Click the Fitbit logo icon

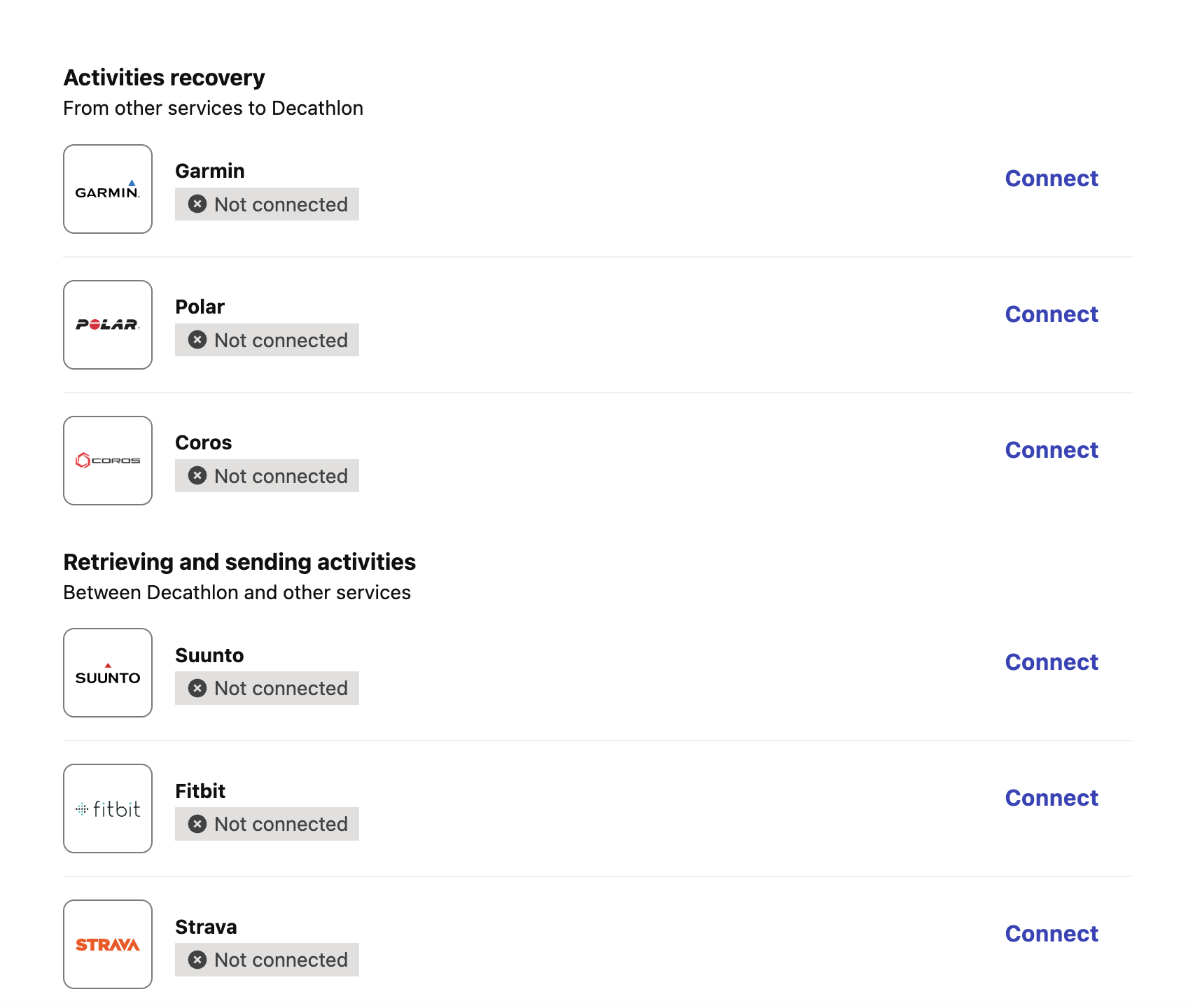(x=108, y=808)
